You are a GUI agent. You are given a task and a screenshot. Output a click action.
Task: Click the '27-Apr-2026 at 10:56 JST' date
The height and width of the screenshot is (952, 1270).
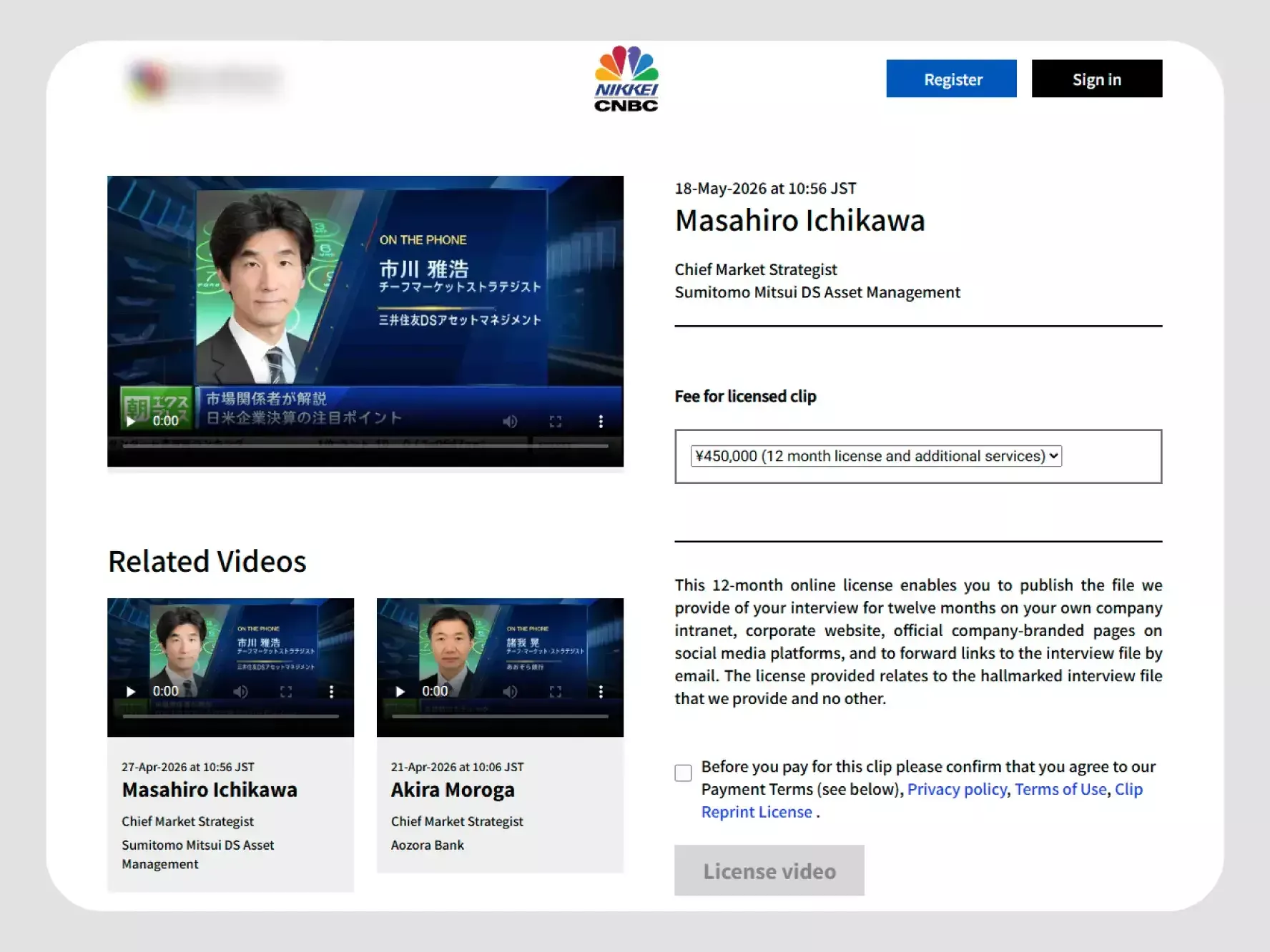188,767
